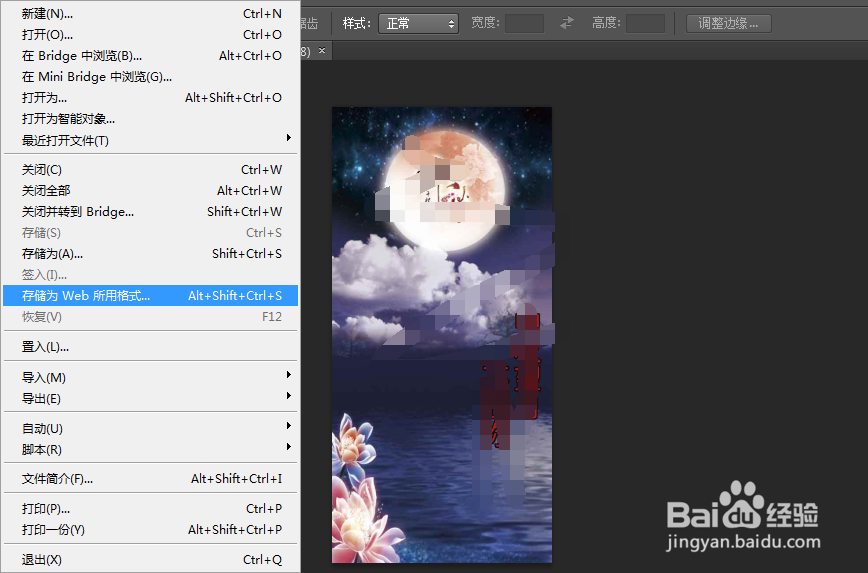Viewport: 868px width, 573px height.
Task: Click 打印(P)... menu entry
Action: (x=151, y=509)
